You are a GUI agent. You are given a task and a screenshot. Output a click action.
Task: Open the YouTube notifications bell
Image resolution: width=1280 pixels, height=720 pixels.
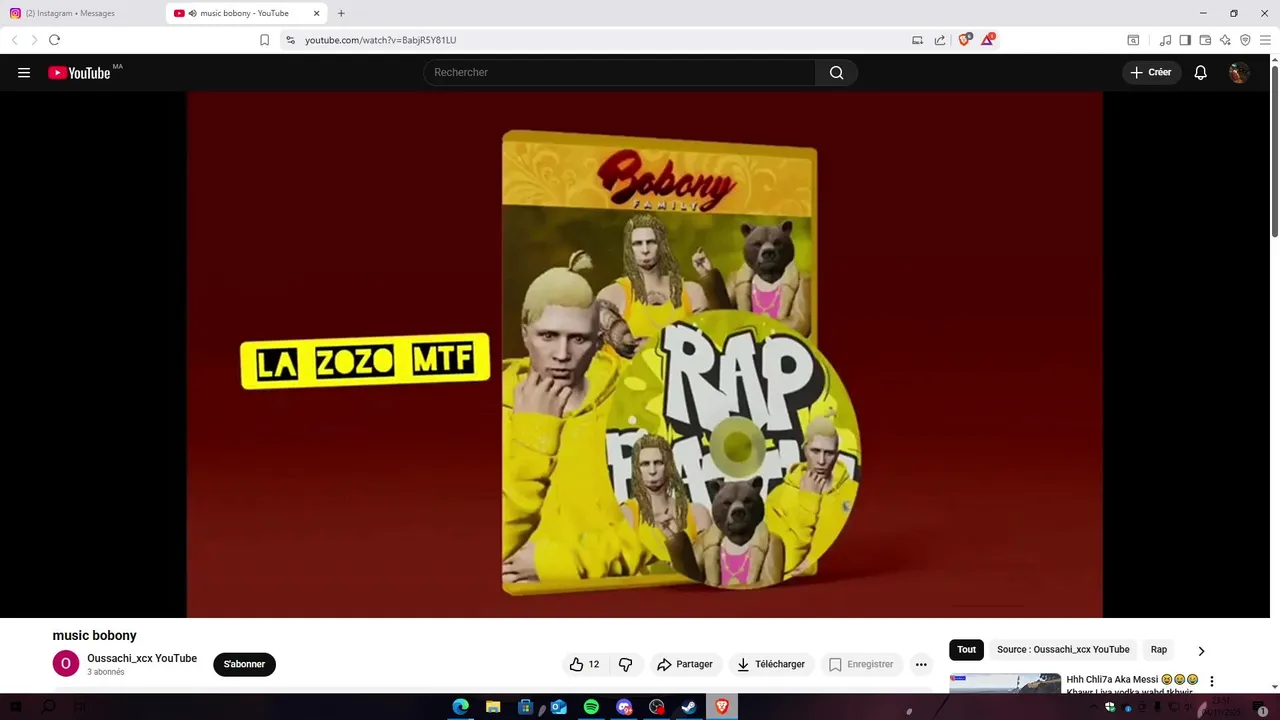pyautogui.click(x=1201, y=72)
